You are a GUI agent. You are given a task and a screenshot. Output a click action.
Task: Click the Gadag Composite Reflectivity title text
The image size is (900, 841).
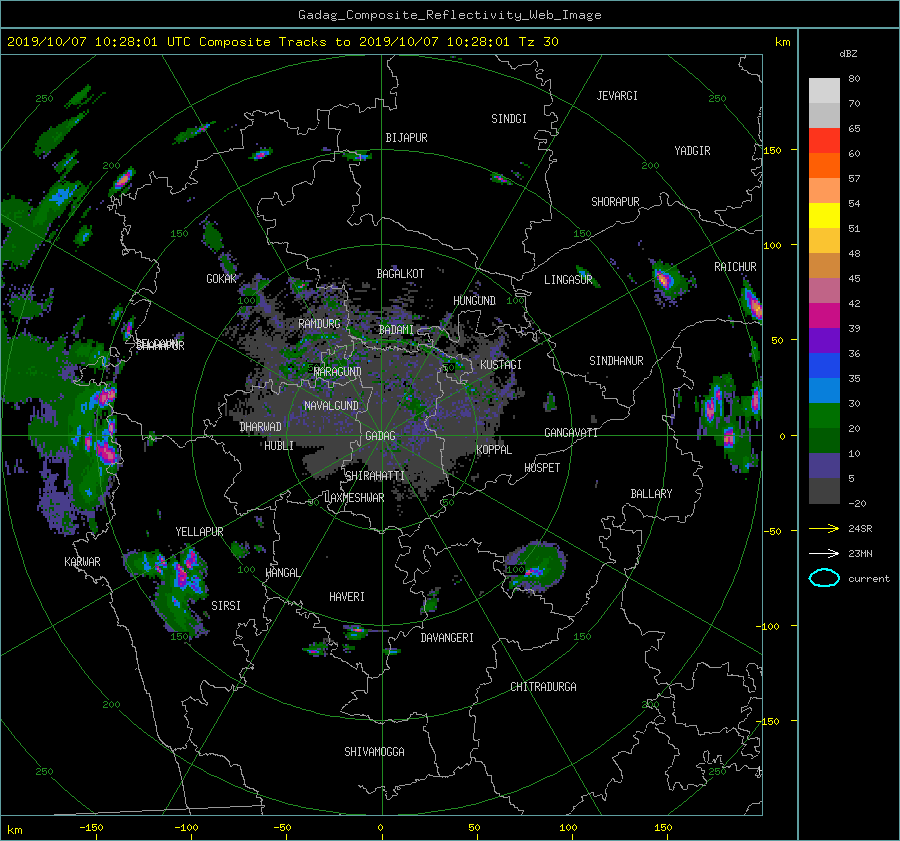click(x=449, y=15)
